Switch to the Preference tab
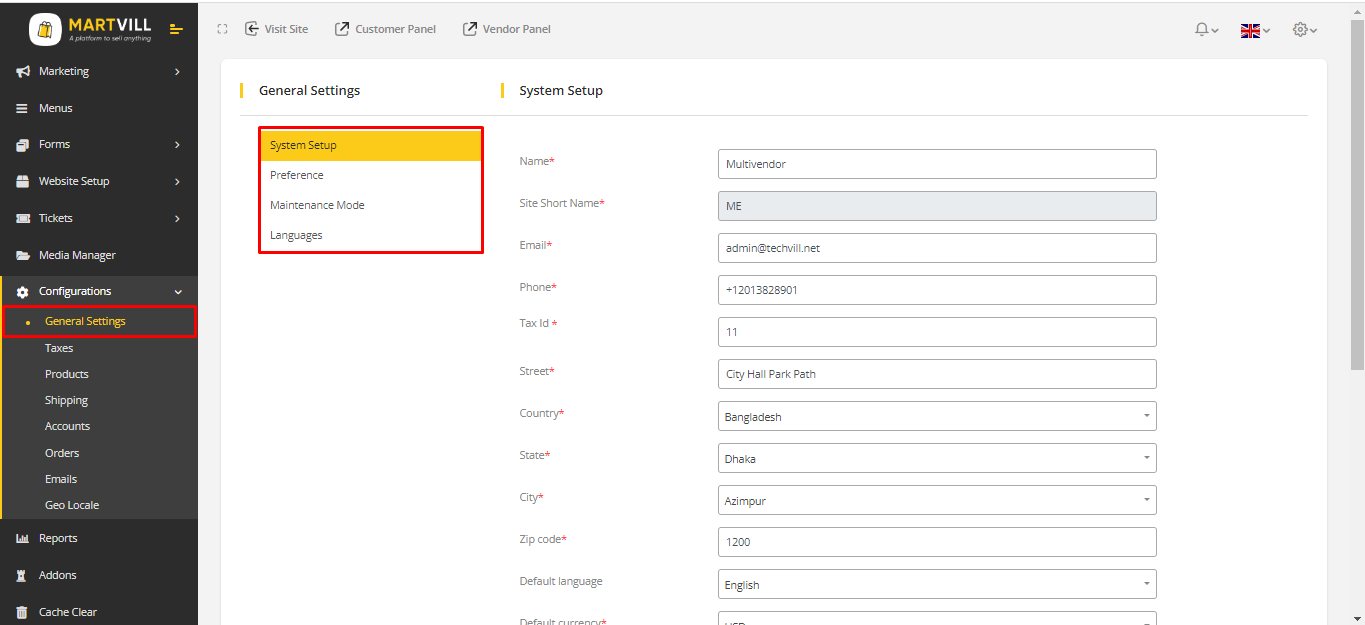Screen dimensions: 1365x625 (x=297, y=175)
